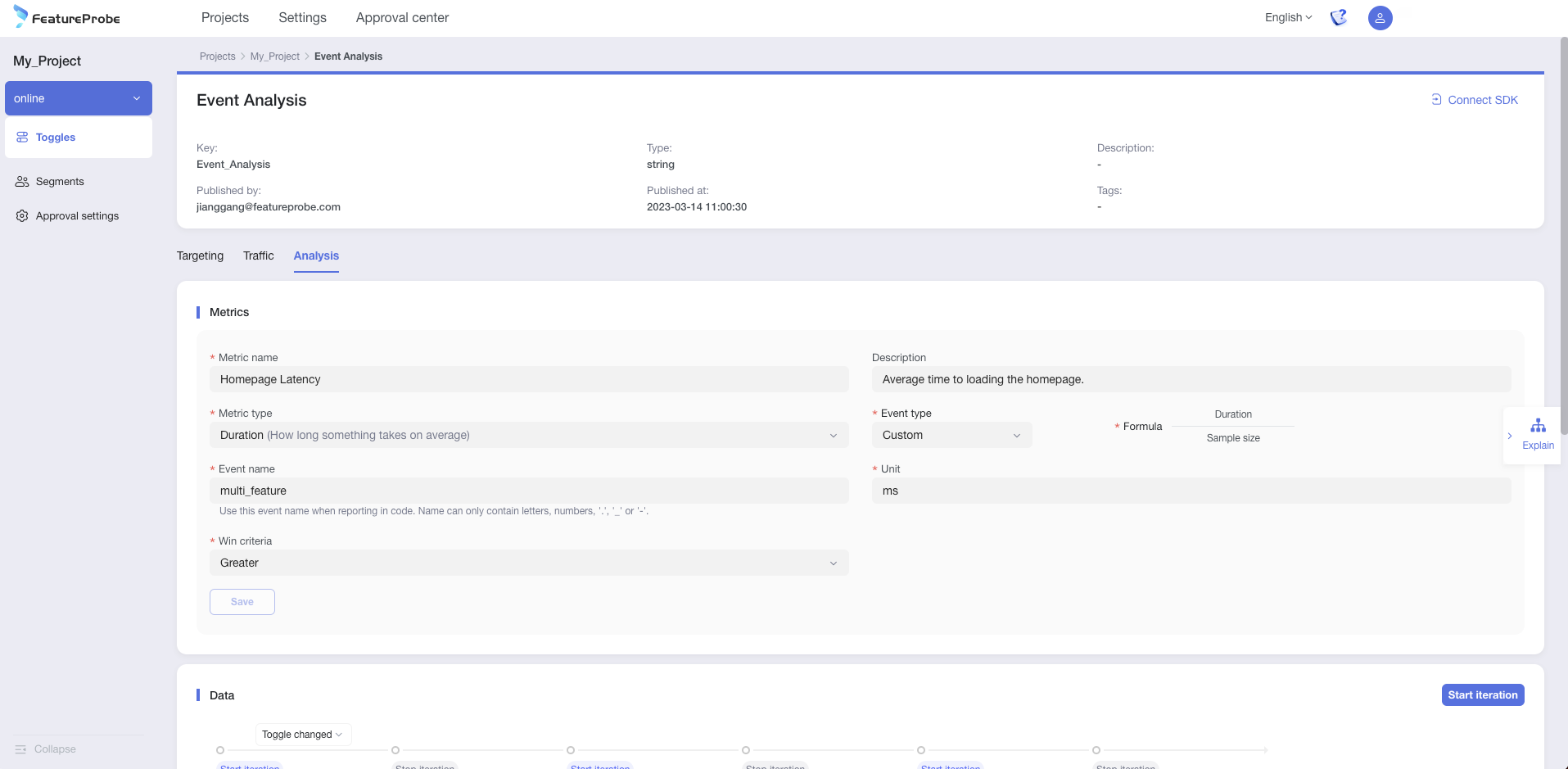Switch to the Traffic tab
Image resolution: width=1568 pixels, height=769 pixels.
(258, 256)
